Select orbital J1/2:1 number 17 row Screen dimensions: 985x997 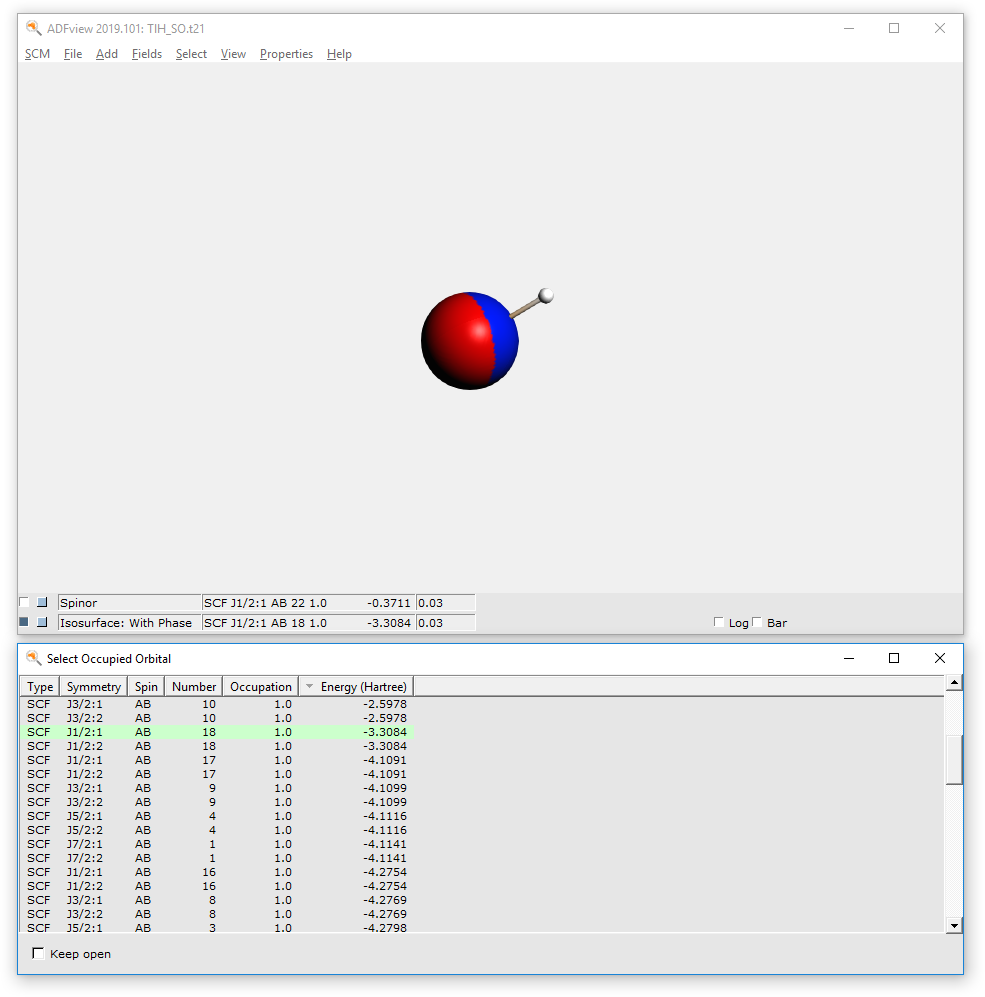pos(217,760)
